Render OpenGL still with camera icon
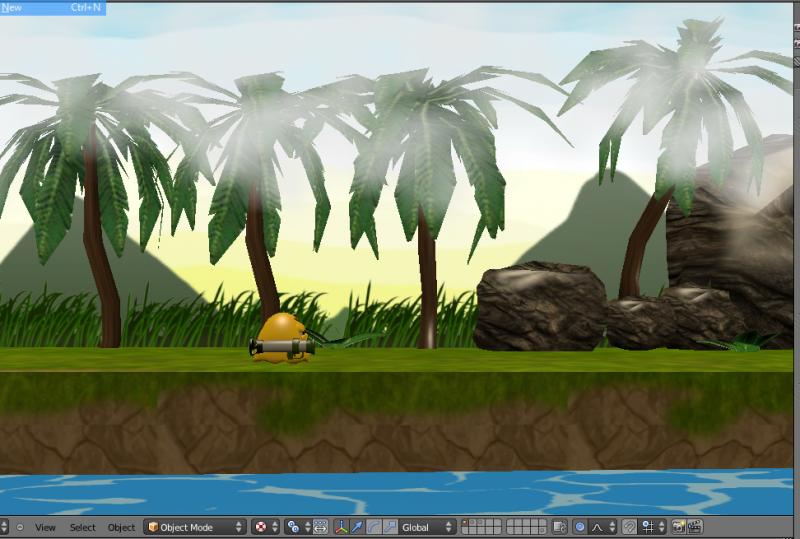This screenshot has width=800, height=539. (679, 527)
